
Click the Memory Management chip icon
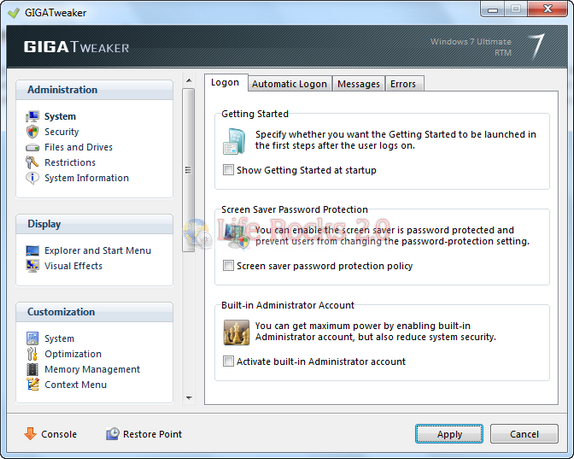click(32, 369)
